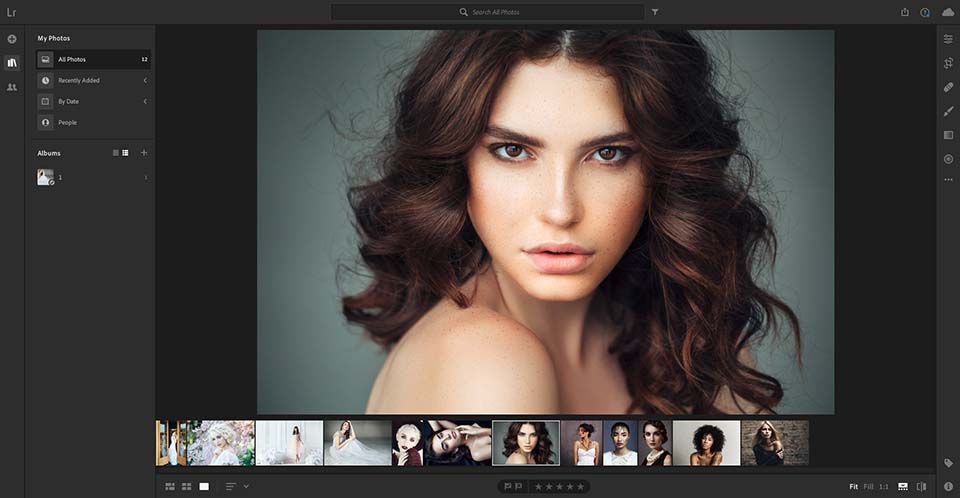
Task: Select All Photos in My Photos
Action: pyautogui.click(x=93, y=59)
